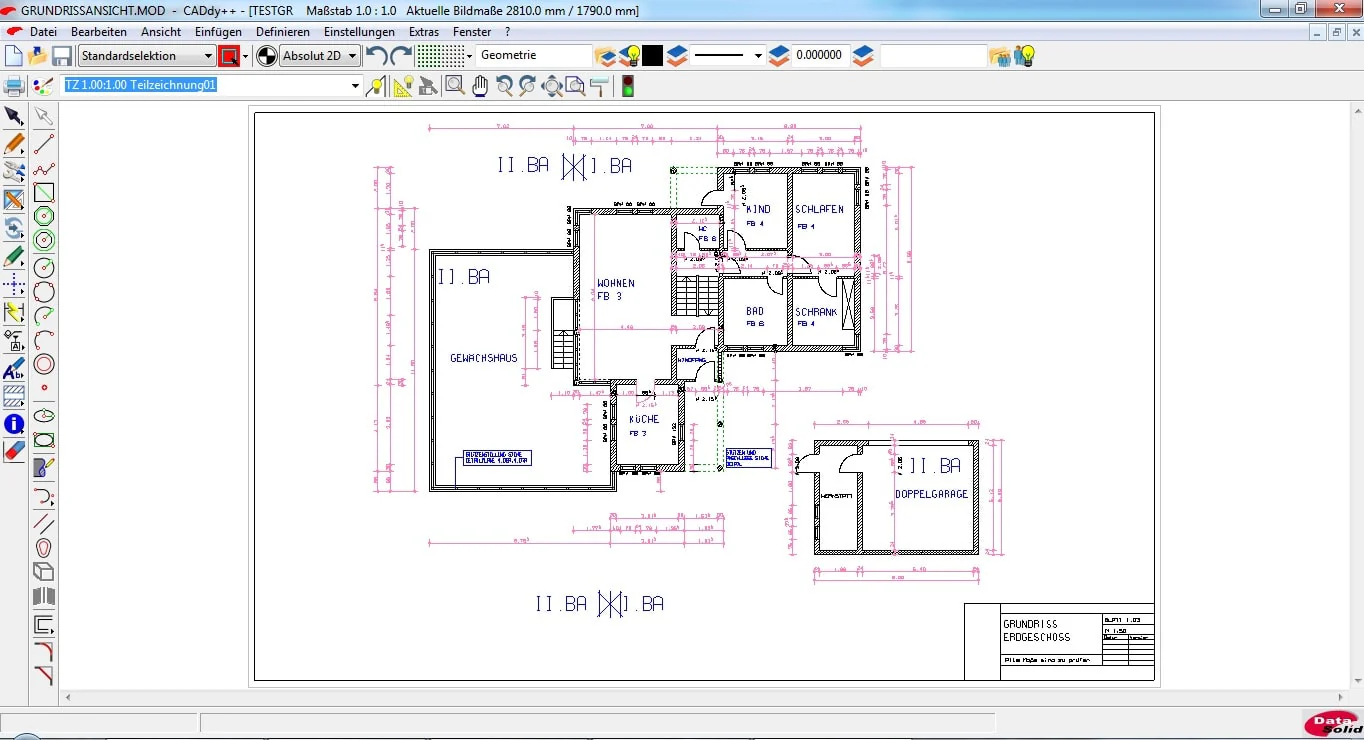Toggle the dotted grid display button
The image size is (1364, 740).
[441, 56]
